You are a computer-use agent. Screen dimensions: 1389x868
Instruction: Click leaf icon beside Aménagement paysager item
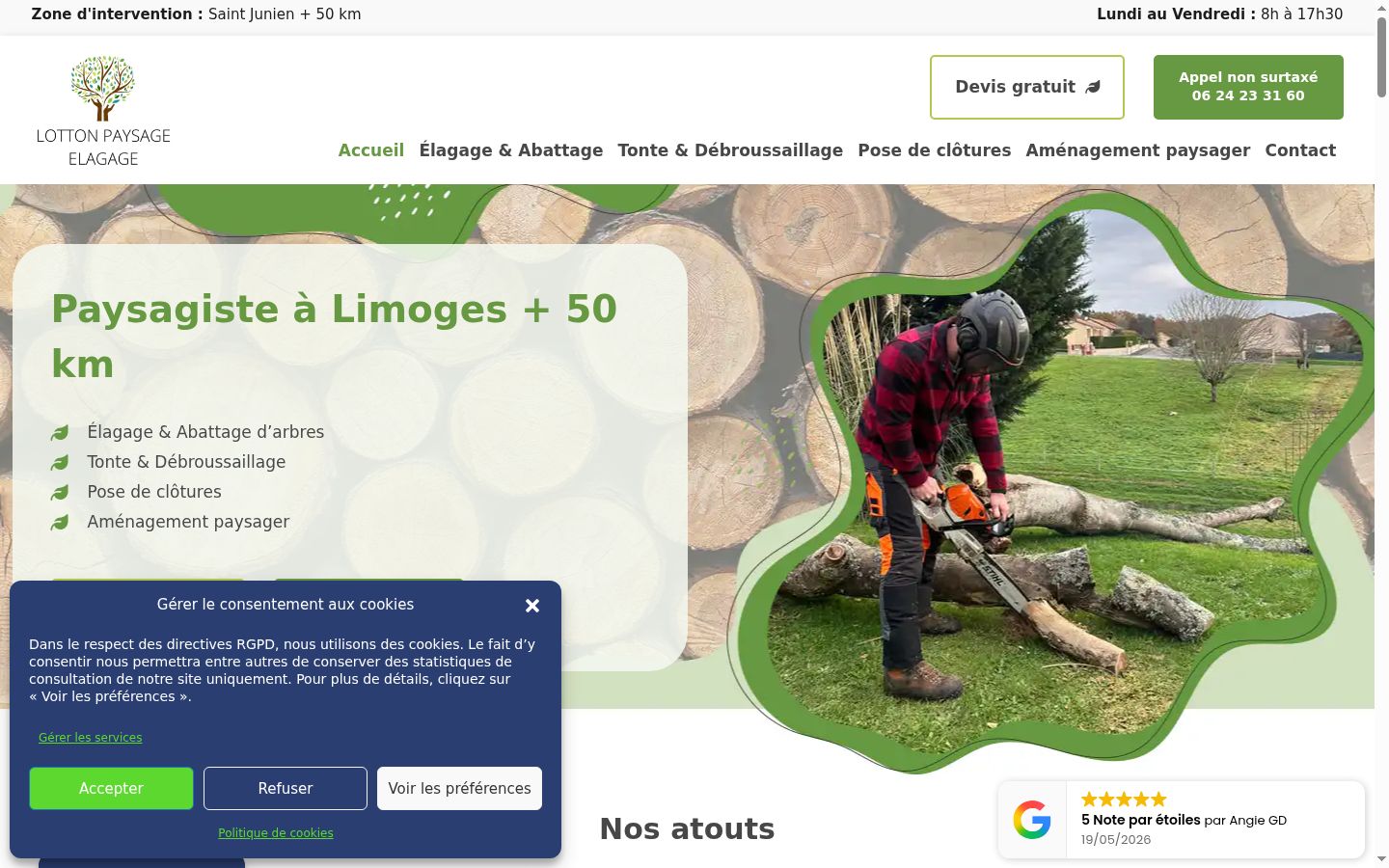(x=60, y=523)
